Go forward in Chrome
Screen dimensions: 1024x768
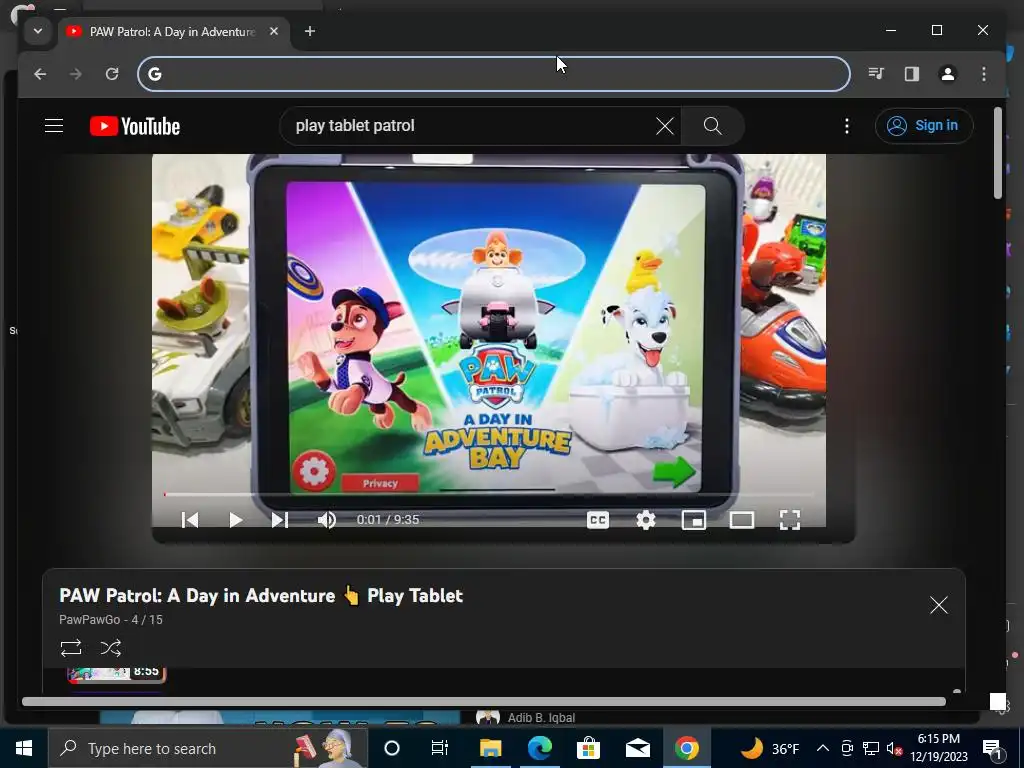click(x=76, y=74)
